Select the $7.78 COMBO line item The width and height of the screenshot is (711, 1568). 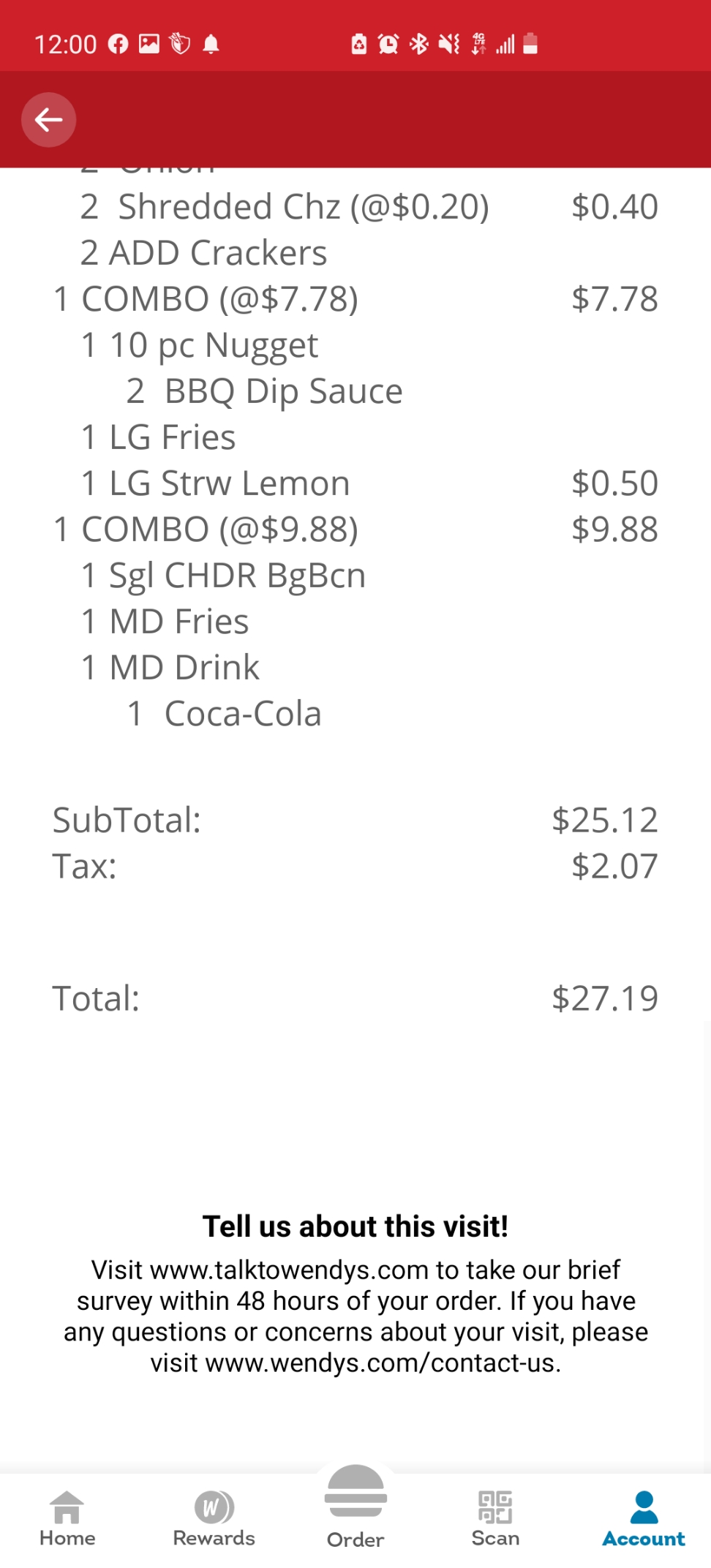tap(206, 299)
